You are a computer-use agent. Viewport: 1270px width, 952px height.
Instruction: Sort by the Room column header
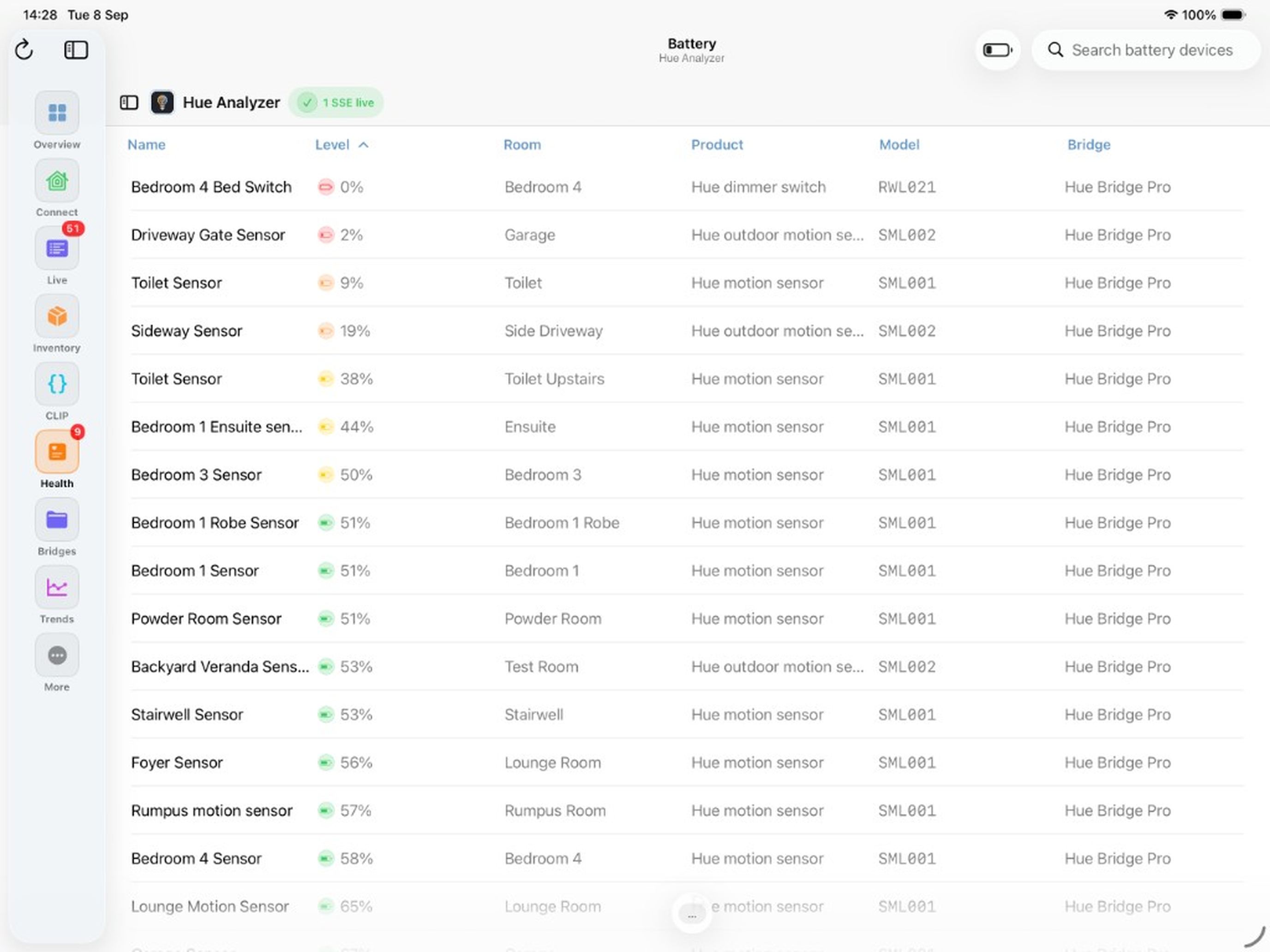coord(522,145)
